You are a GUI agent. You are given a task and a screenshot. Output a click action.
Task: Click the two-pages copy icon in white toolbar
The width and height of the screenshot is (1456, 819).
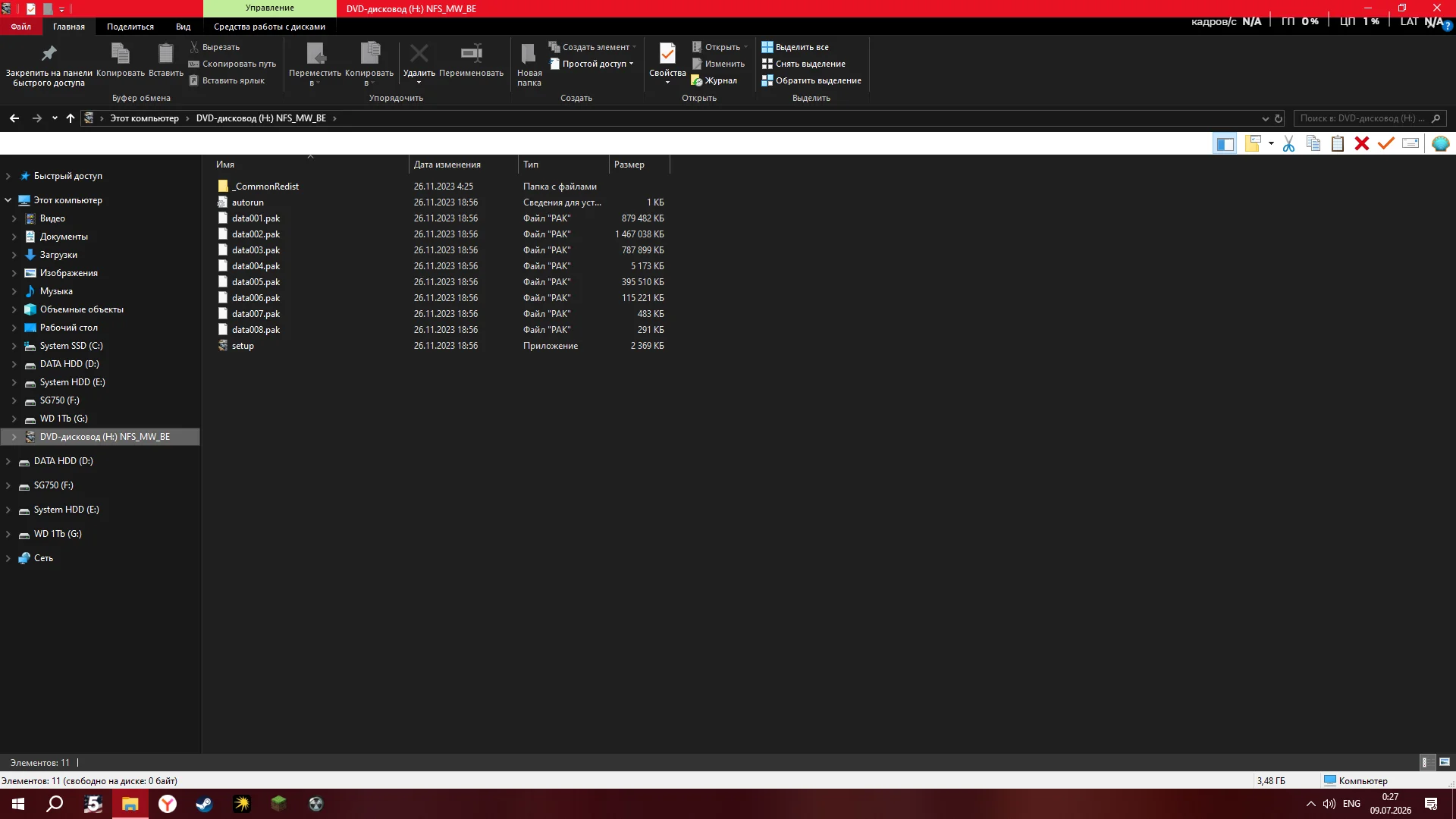point(1313,143)
